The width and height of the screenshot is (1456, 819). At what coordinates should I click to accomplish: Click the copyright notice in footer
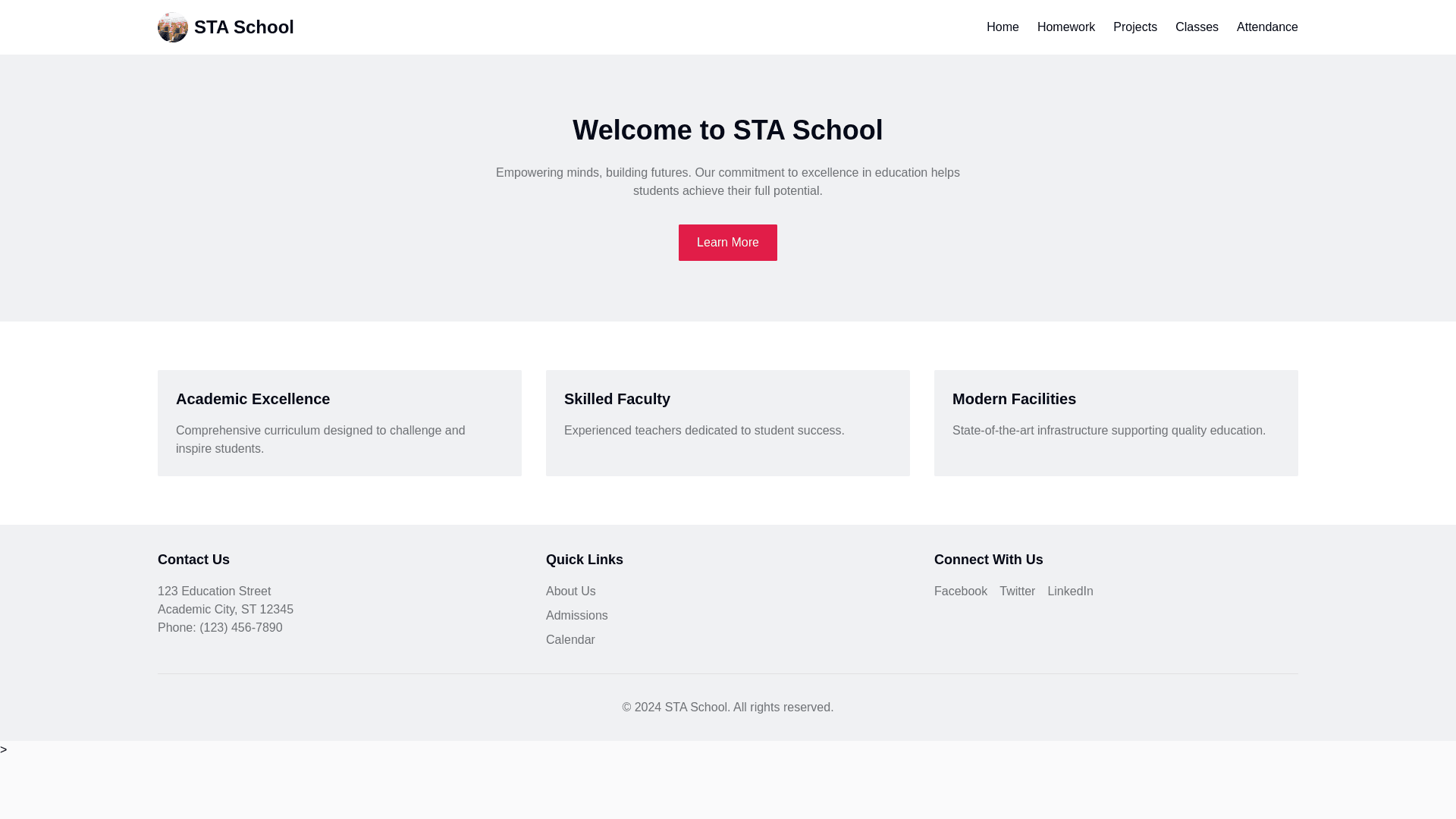(x=727, y=707)
